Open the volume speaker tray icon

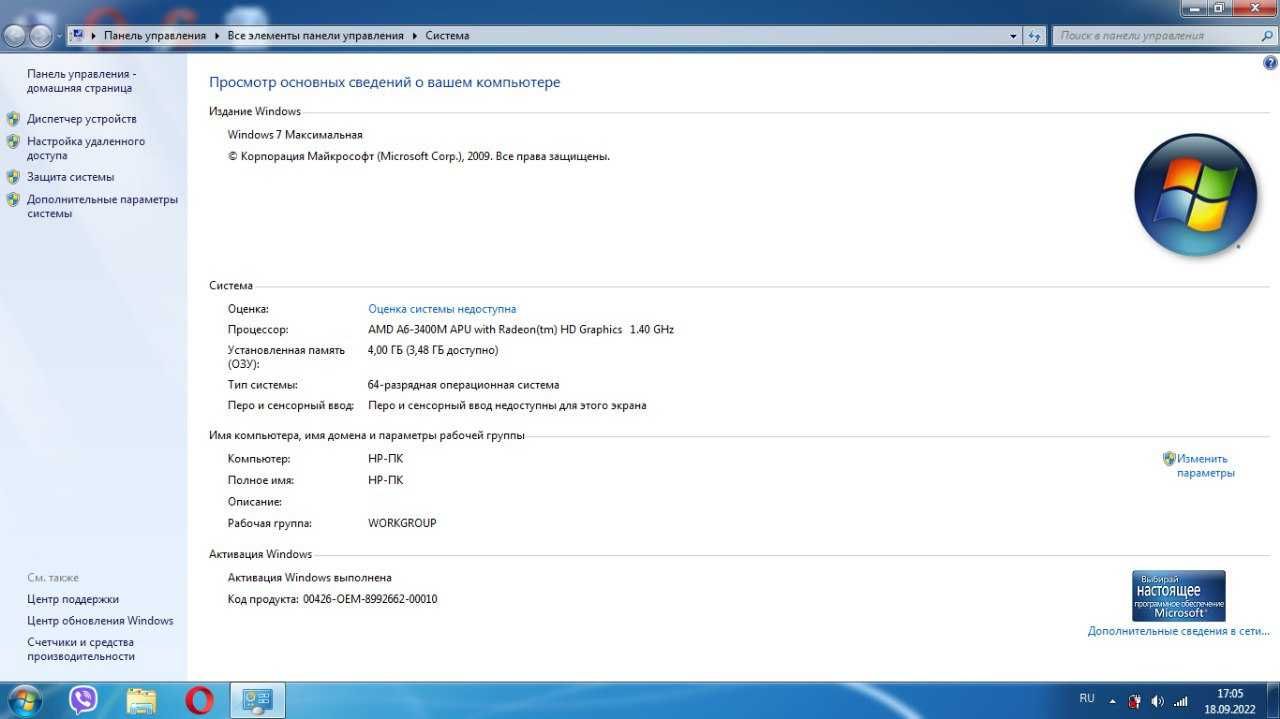click(1158, 701)
